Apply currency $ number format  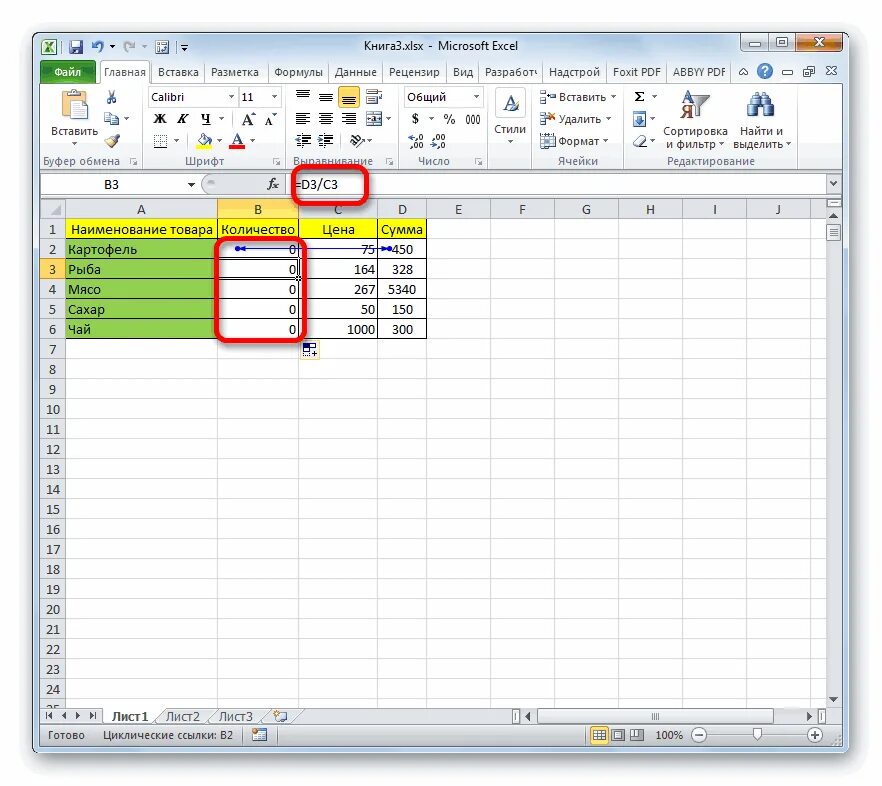tap(415, 119)
